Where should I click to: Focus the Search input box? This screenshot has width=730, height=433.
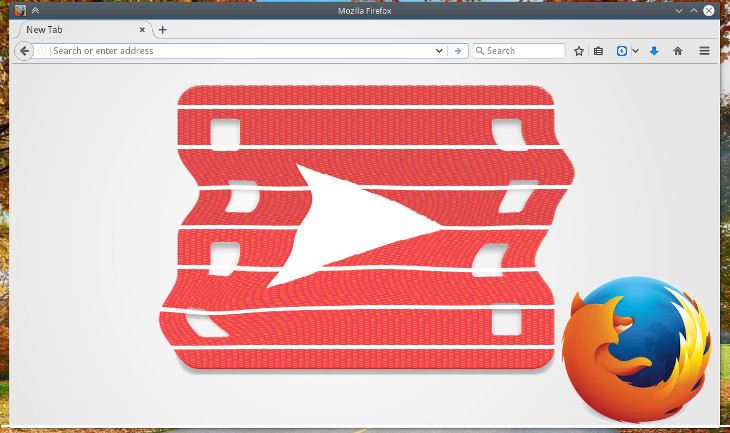(x=519, y=51)
